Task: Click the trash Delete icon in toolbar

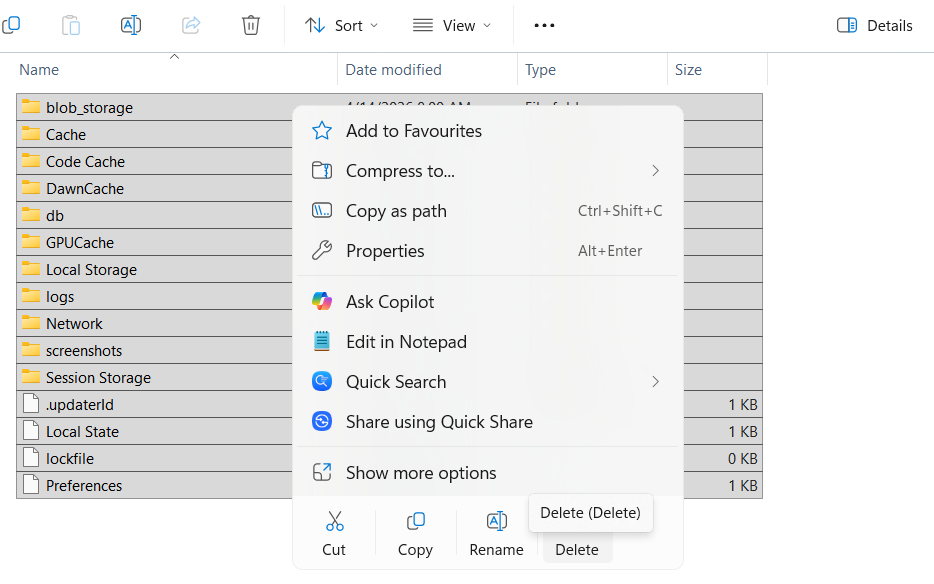Action: point(251,25)
